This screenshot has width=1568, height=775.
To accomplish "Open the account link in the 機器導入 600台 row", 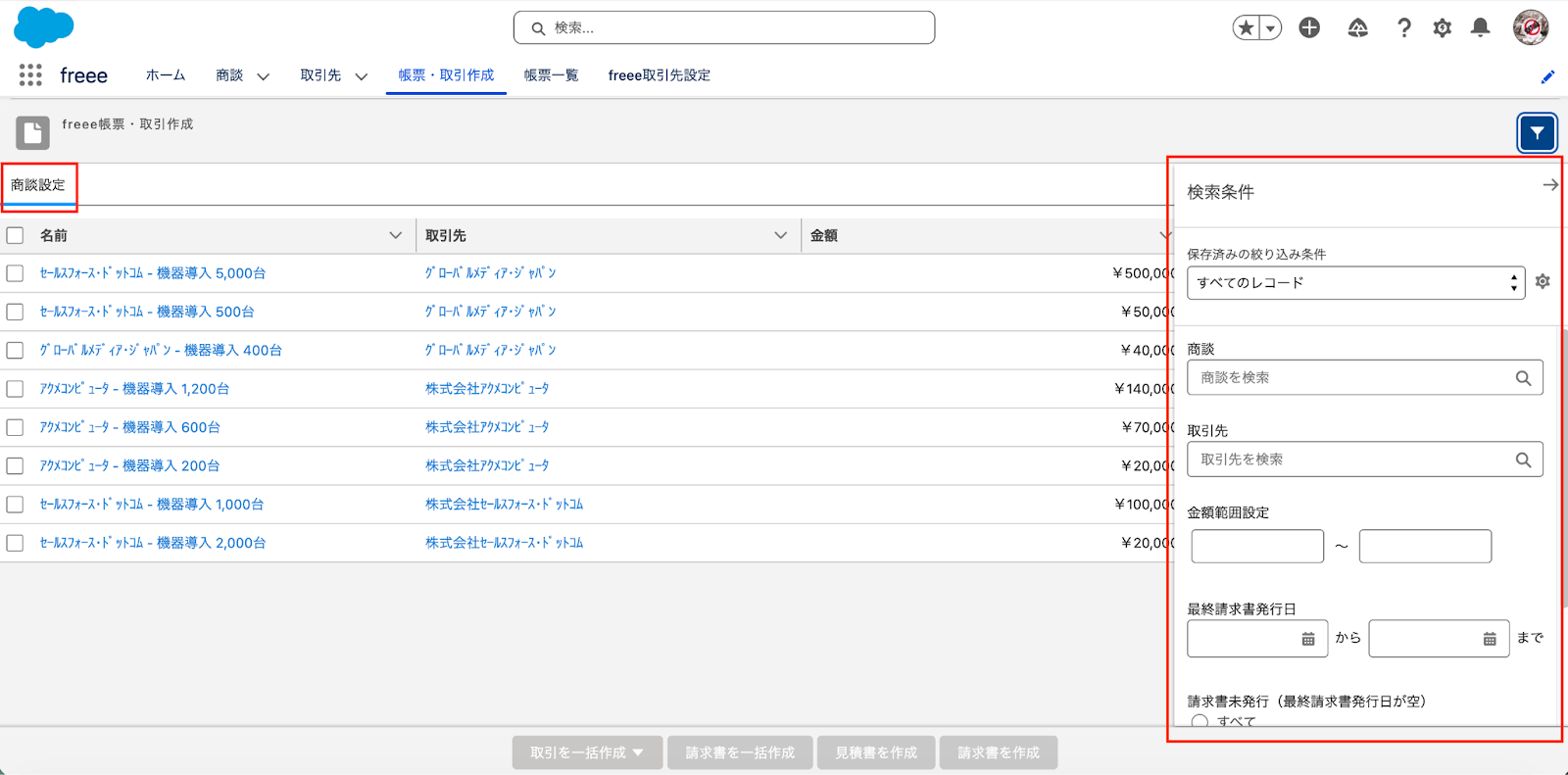I will (487, 427).
